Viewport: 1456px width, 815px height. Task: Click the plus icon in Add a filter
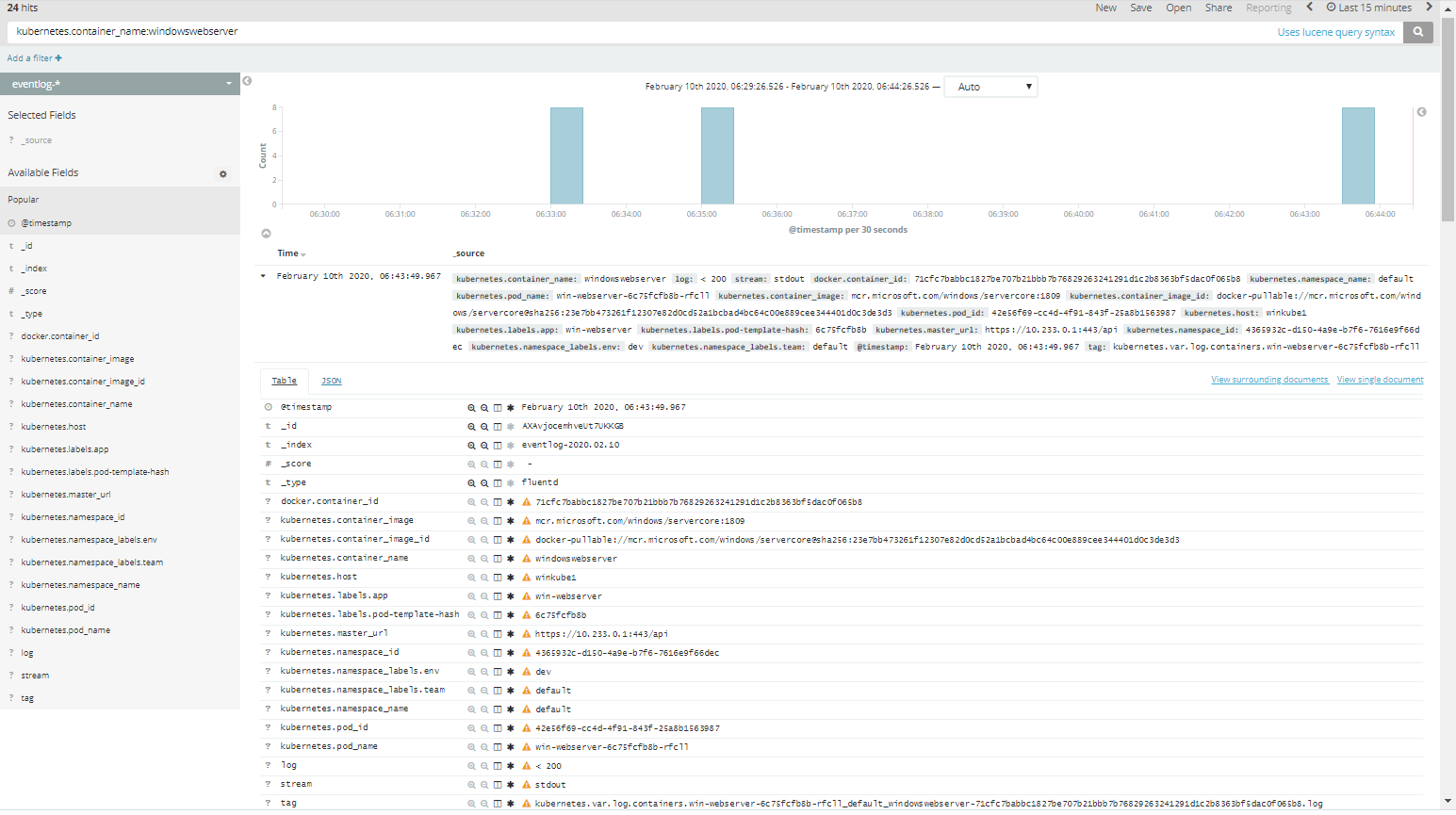tap(58, 58)
